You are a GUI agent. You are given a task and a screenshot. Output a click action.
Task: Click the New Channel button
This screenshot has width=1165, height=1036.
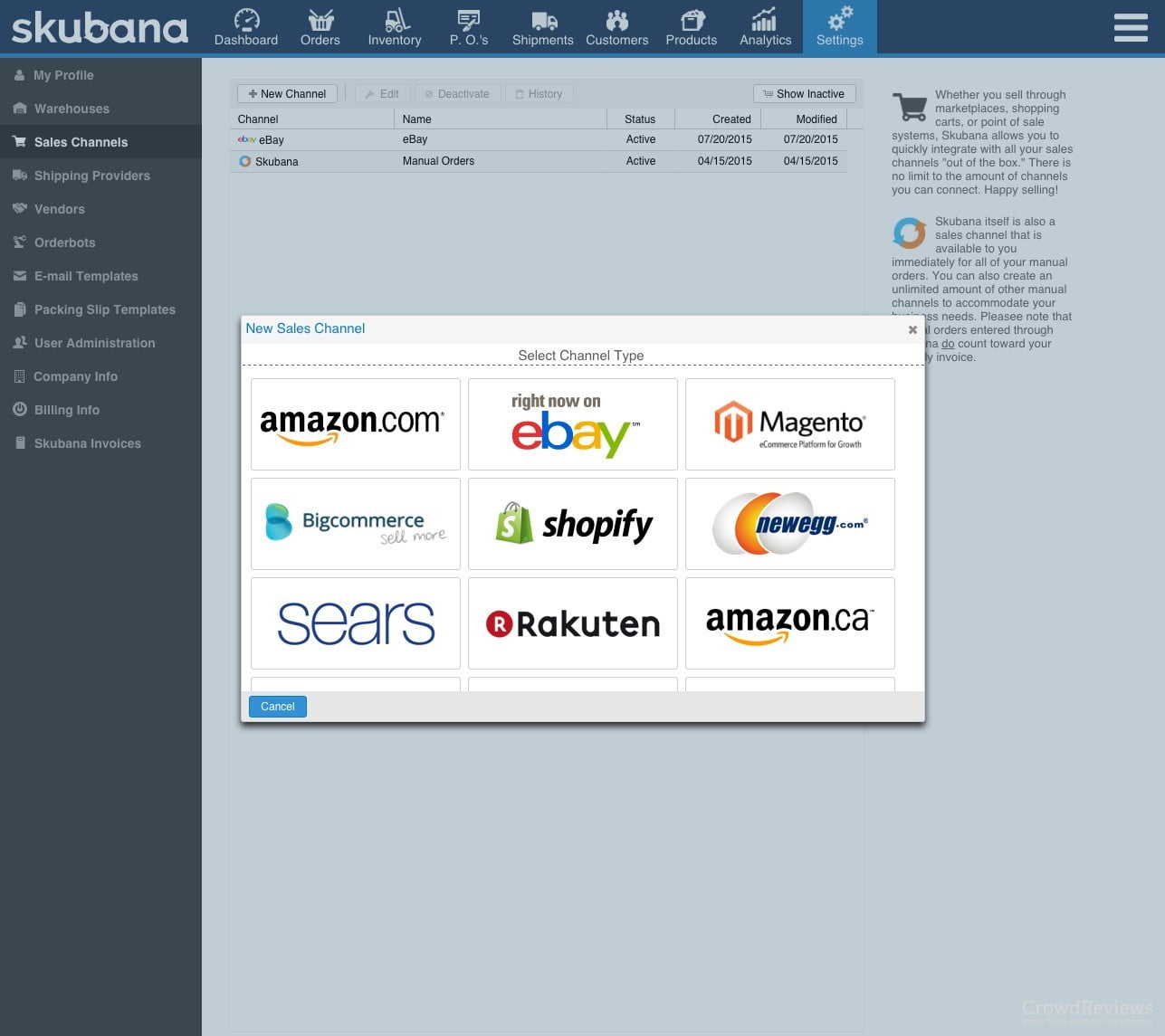coord(286,93)
